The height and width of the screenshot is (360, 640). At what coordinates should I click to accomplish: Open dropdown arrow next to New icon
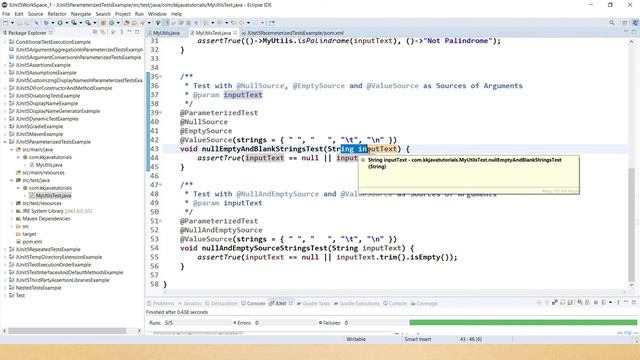pos(12,23)
